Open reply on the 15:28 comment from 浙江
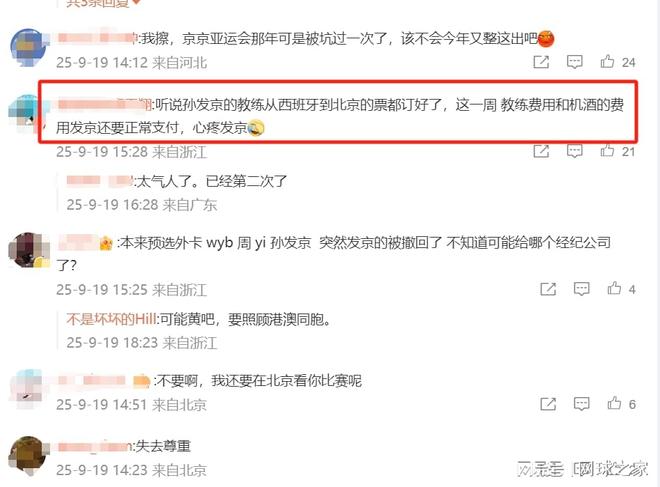The height and width of the screenshot is (487, 660). [575, 151]
